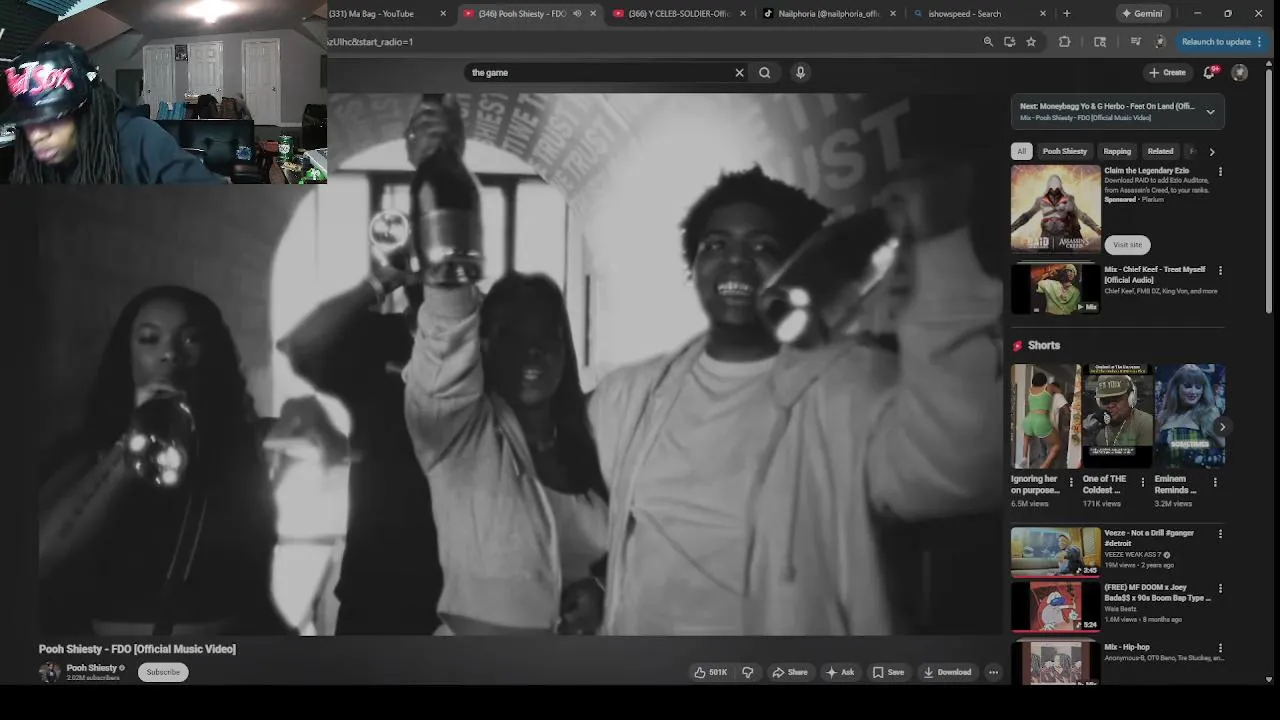The image size is (1280, 720).
Task: Show more Shorts with the next arrow
Action: pyautogui.click(x=1222, y=427)
